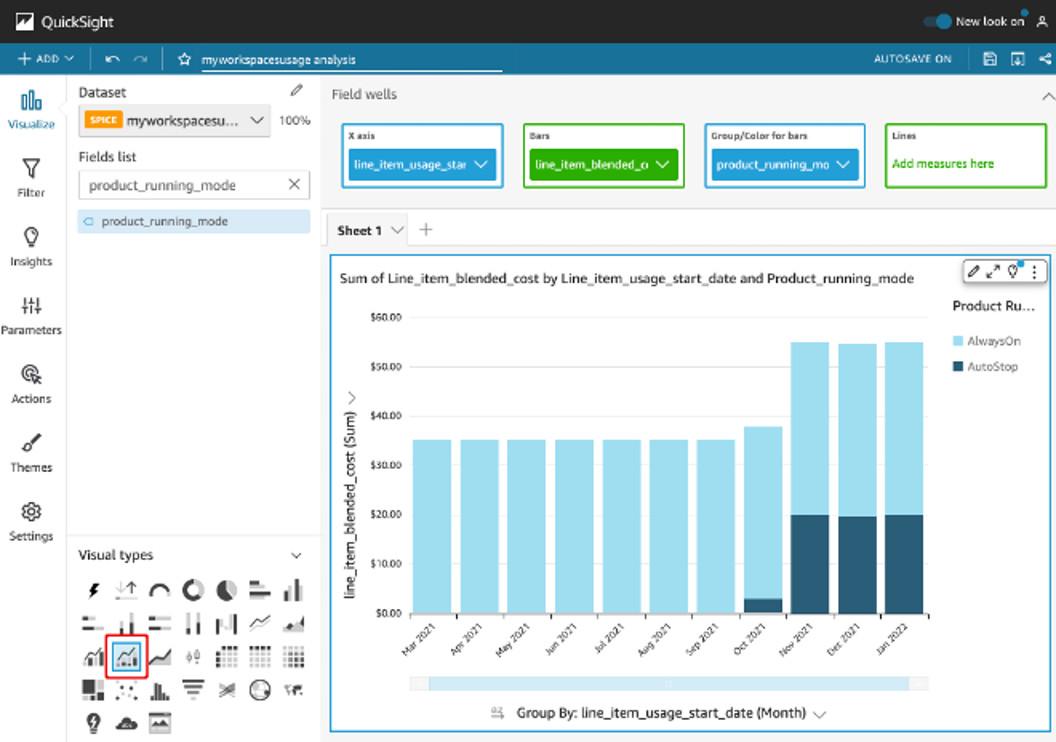Select the tree map visual type
1056x742 pixels.
tap(93, 690)
